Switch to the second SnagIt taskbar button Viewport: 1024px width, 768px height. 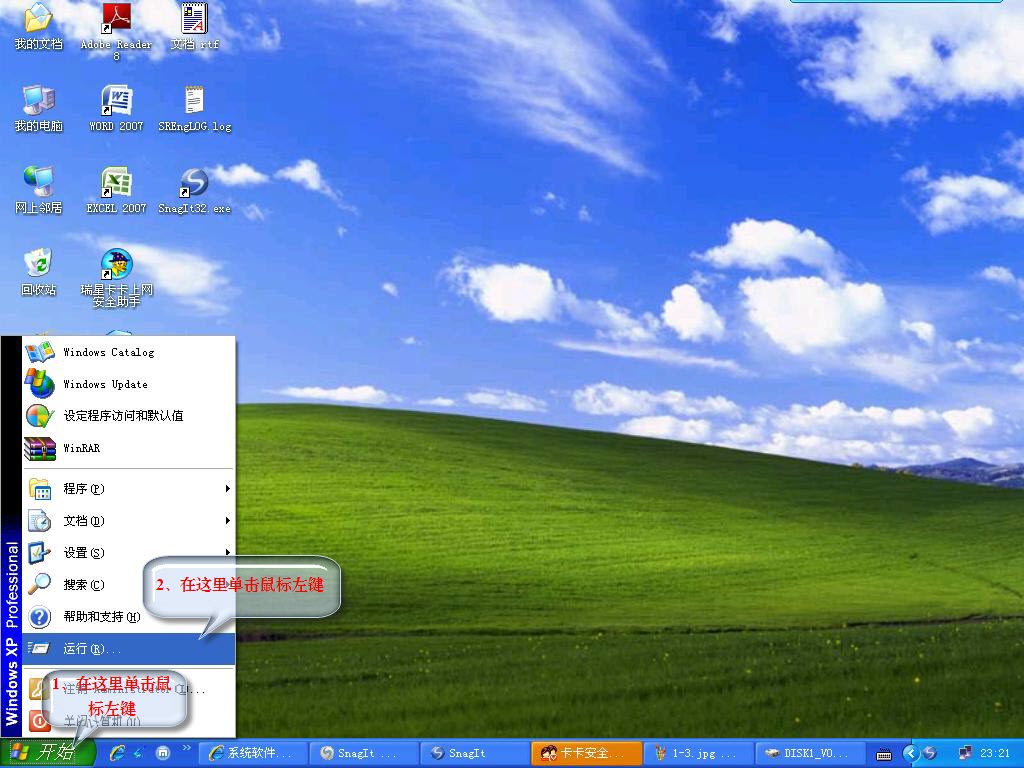click(473, 753)
